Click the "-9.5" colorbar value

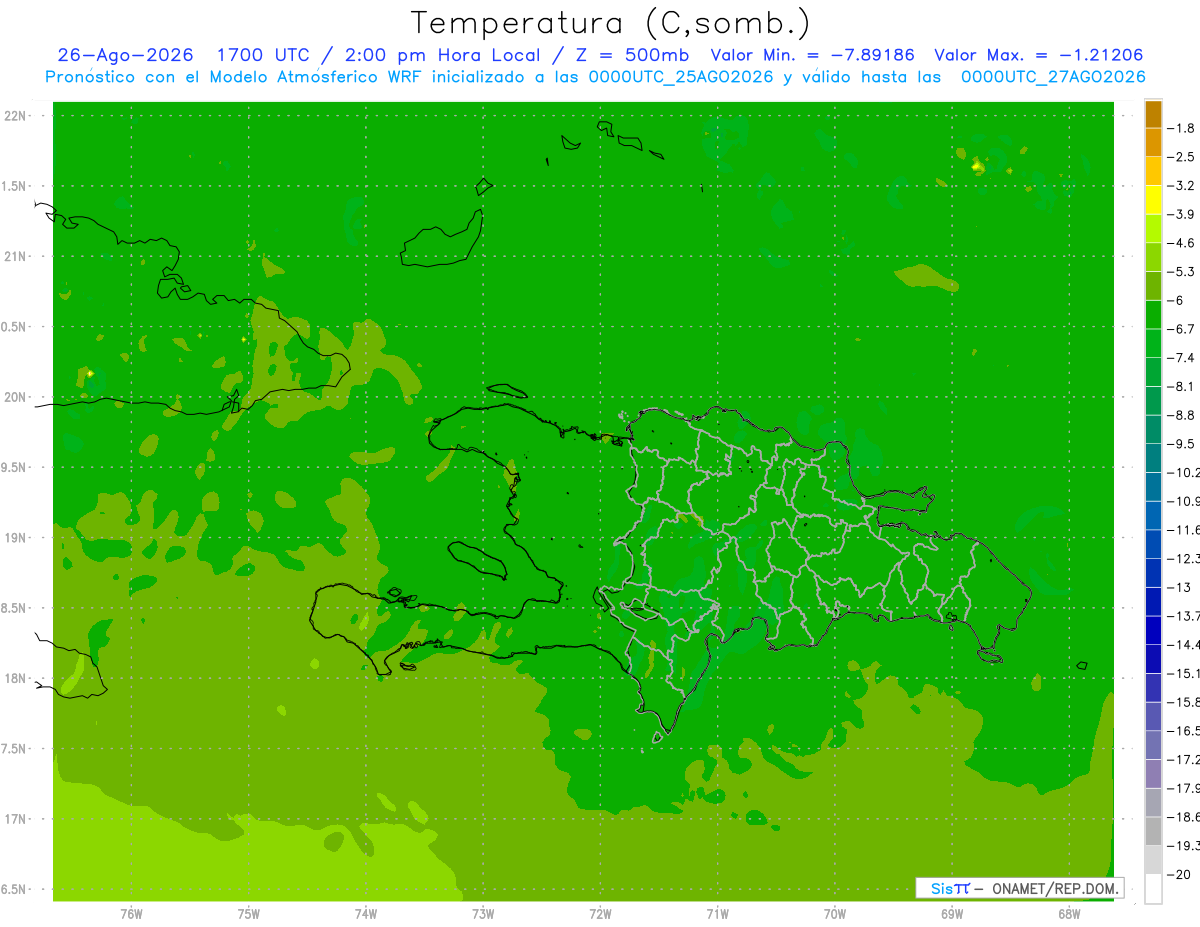click(1181, 444)
